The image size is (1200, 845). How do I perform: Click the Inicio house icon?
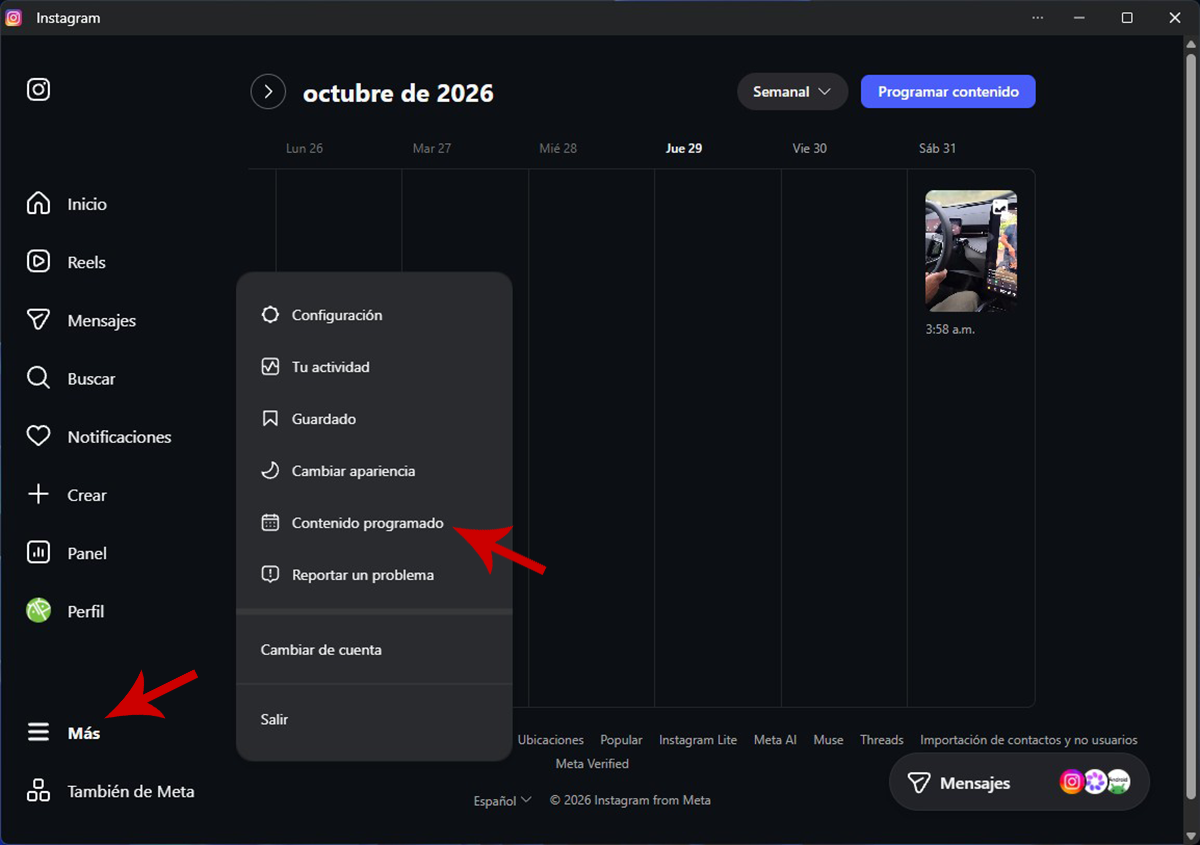38,204
